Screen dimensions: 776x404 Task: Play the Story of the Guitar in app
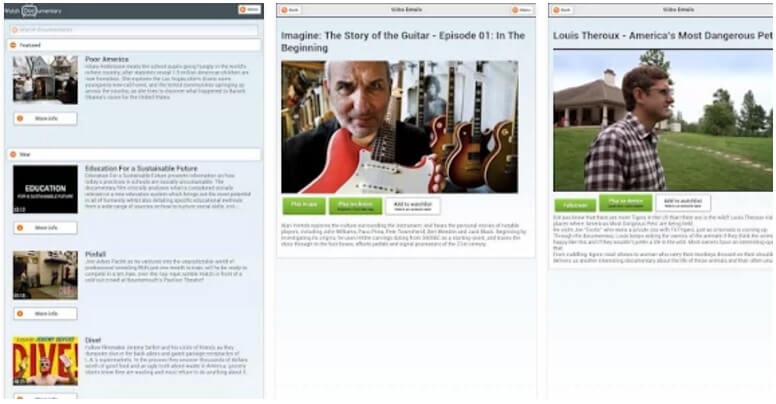click(x=304, y=206)
